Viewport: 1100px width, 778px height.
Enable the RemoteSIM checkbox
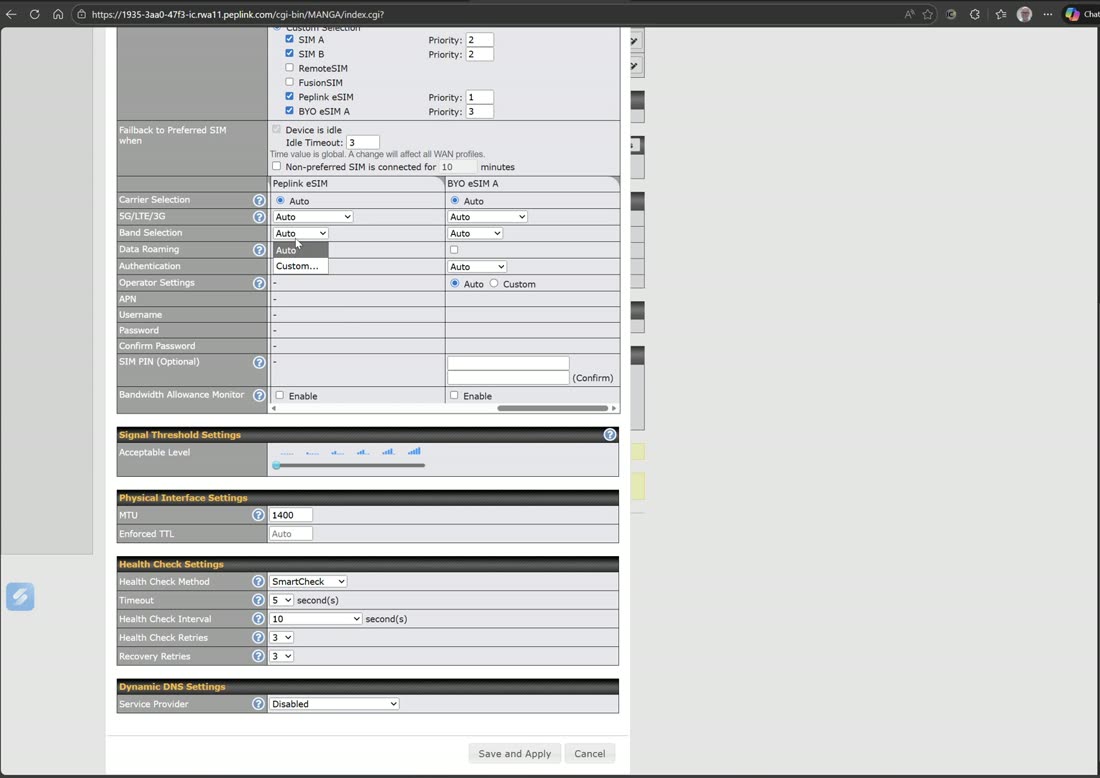pos(289,67)
